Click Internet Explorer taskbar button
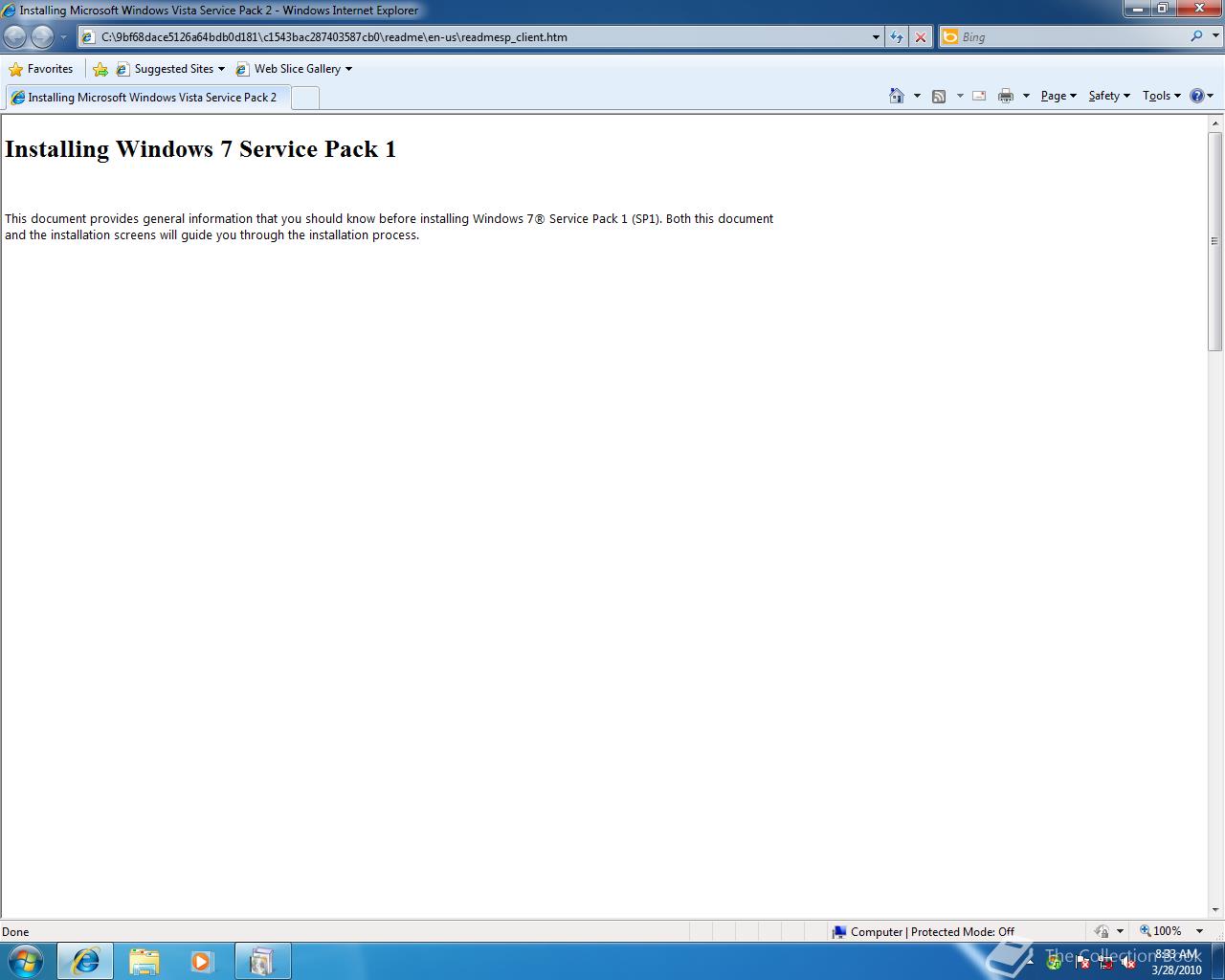This screenshot has height=980, width=1225. pos(85,961)
